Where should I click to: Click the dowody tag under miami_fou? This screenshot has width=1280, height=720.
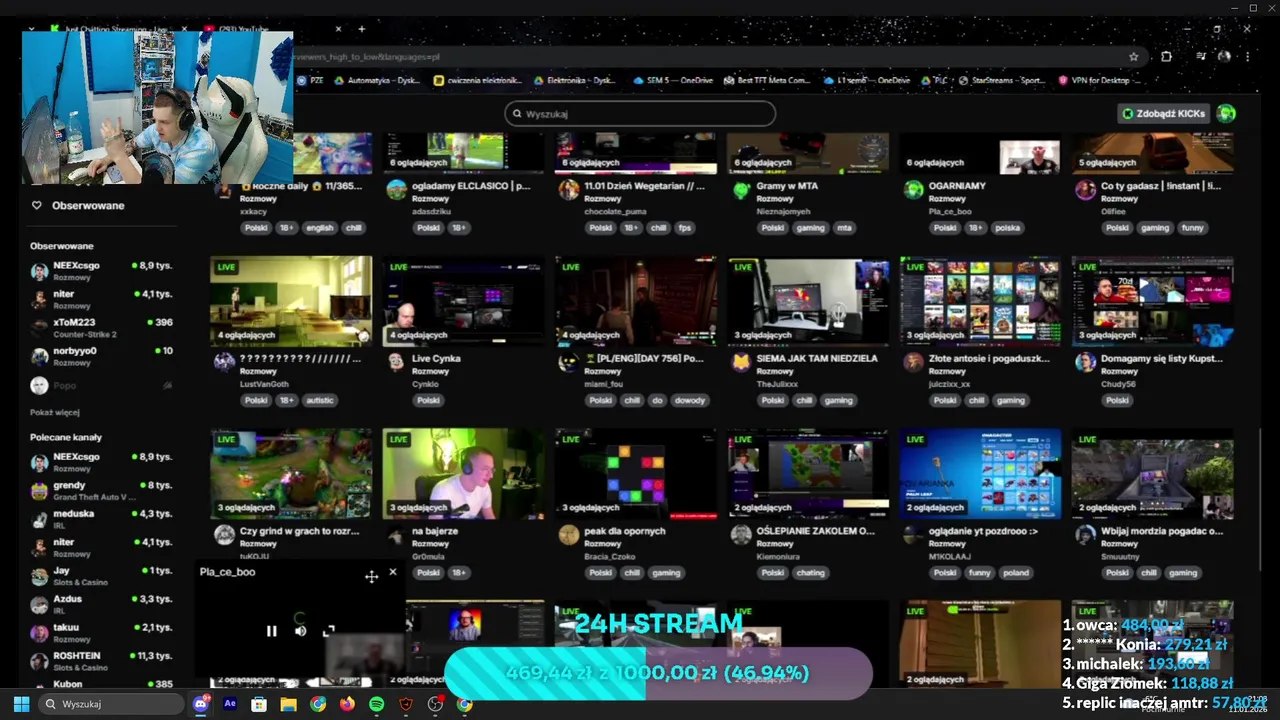tap(690, 400)
